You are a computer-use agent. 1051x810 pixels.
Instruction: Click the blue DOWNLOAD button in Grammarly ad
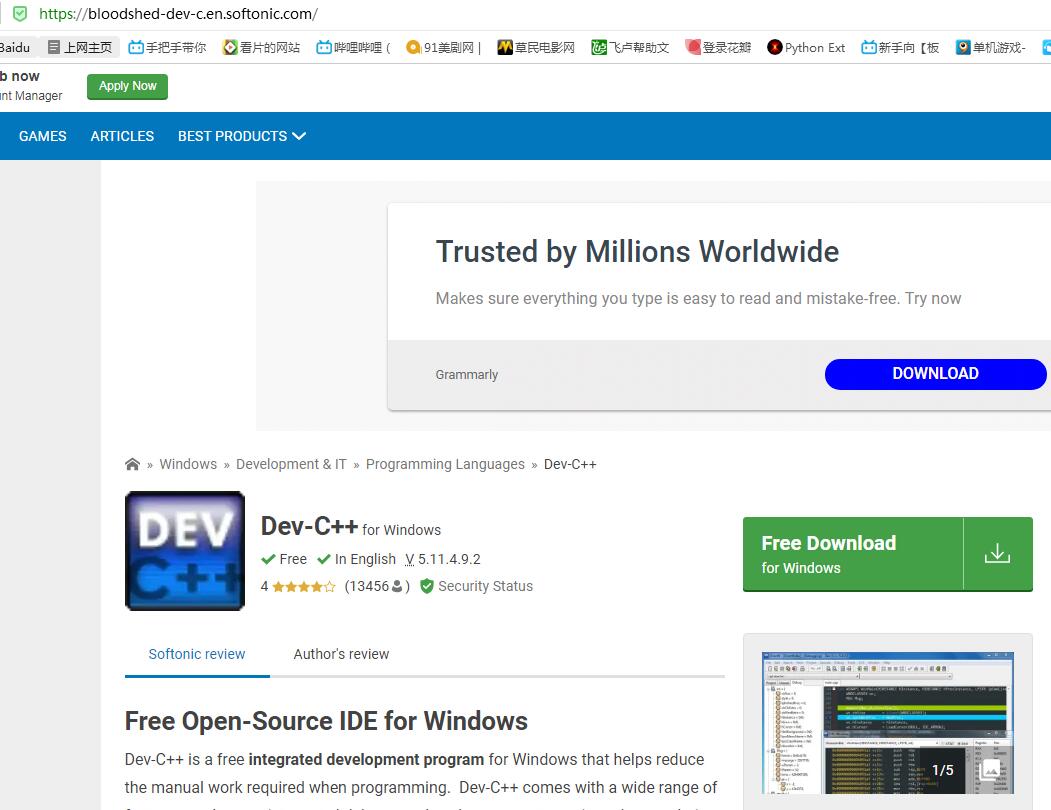click(935, 374)
